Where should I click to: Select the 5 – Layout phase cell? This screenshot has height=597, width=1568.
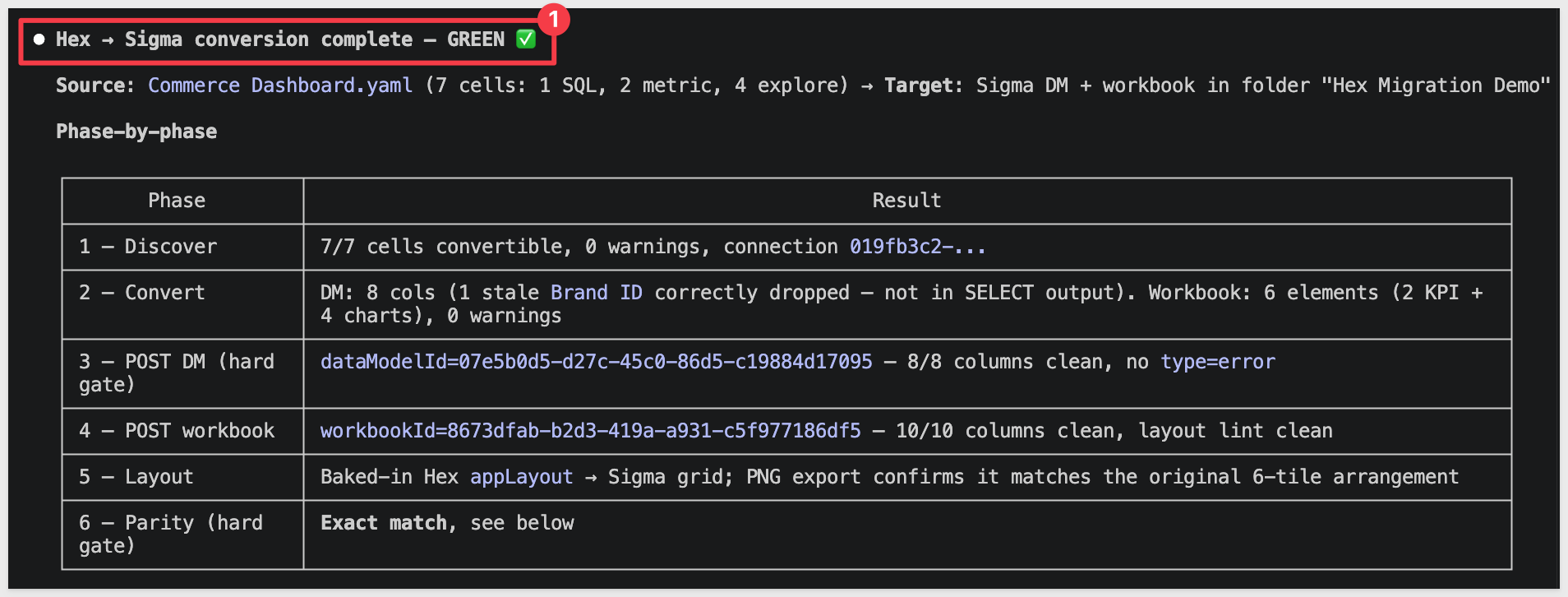tap(182, 477)
